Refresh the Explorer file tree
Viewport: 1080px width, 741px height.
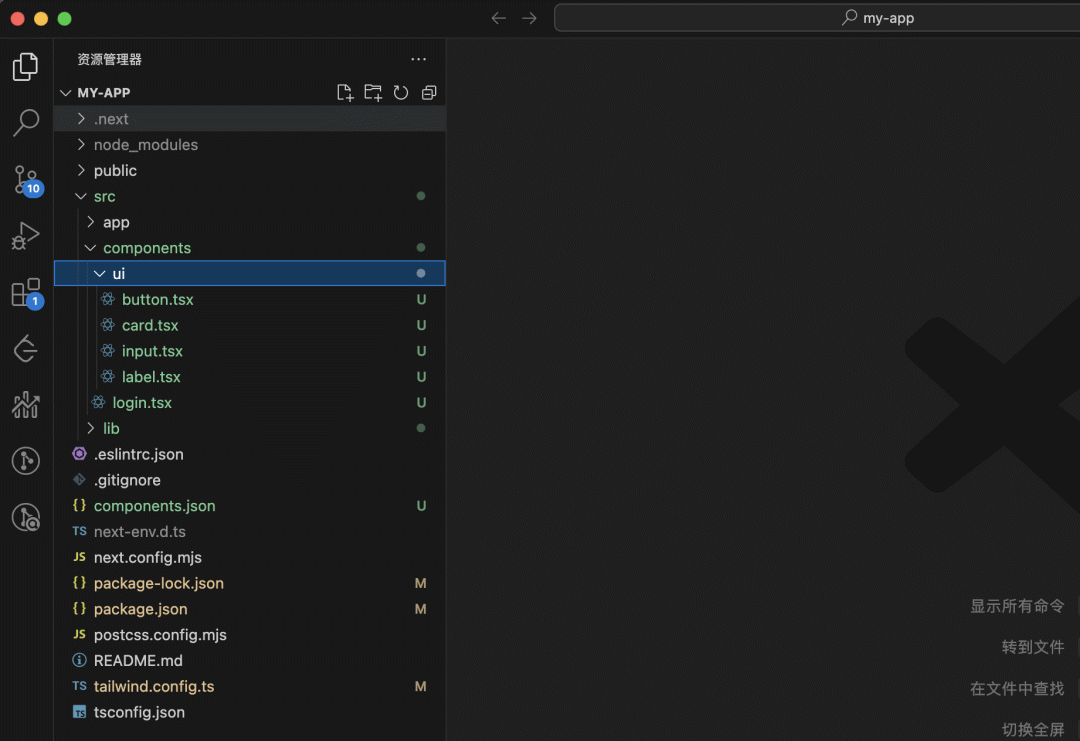pos(401,92)
